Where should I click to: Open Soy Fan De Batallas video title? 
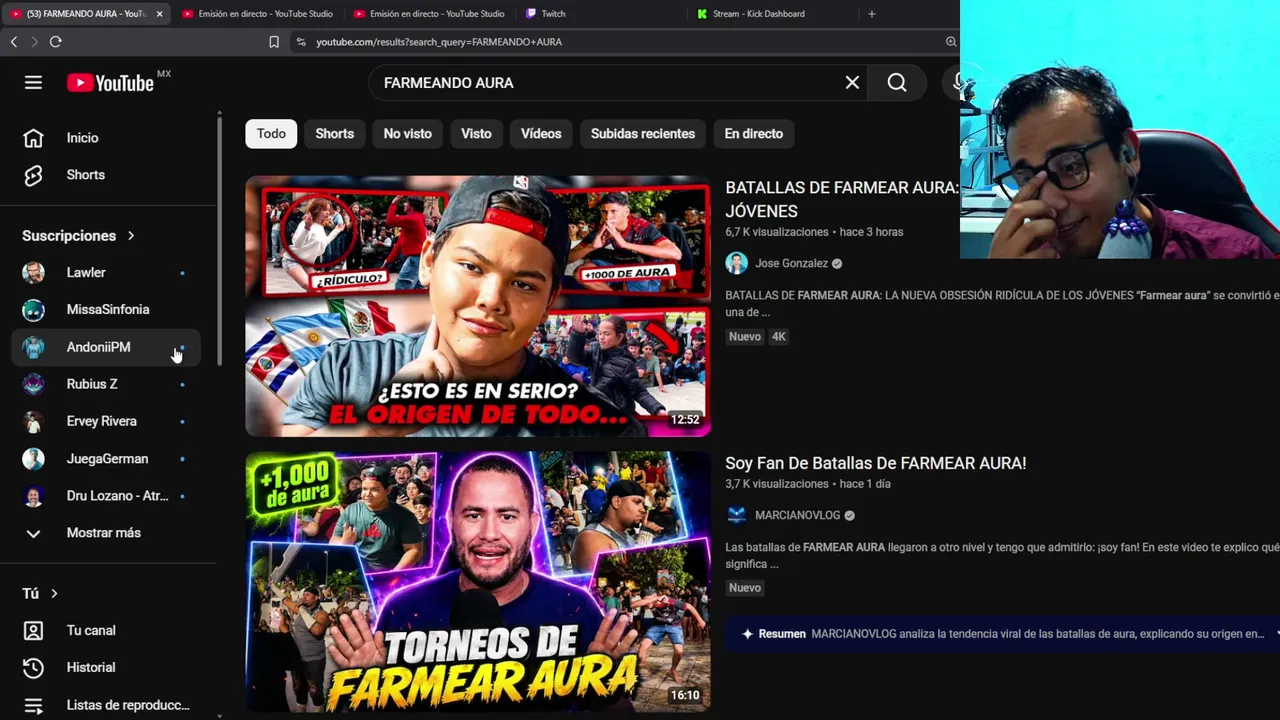click(876, 463)
